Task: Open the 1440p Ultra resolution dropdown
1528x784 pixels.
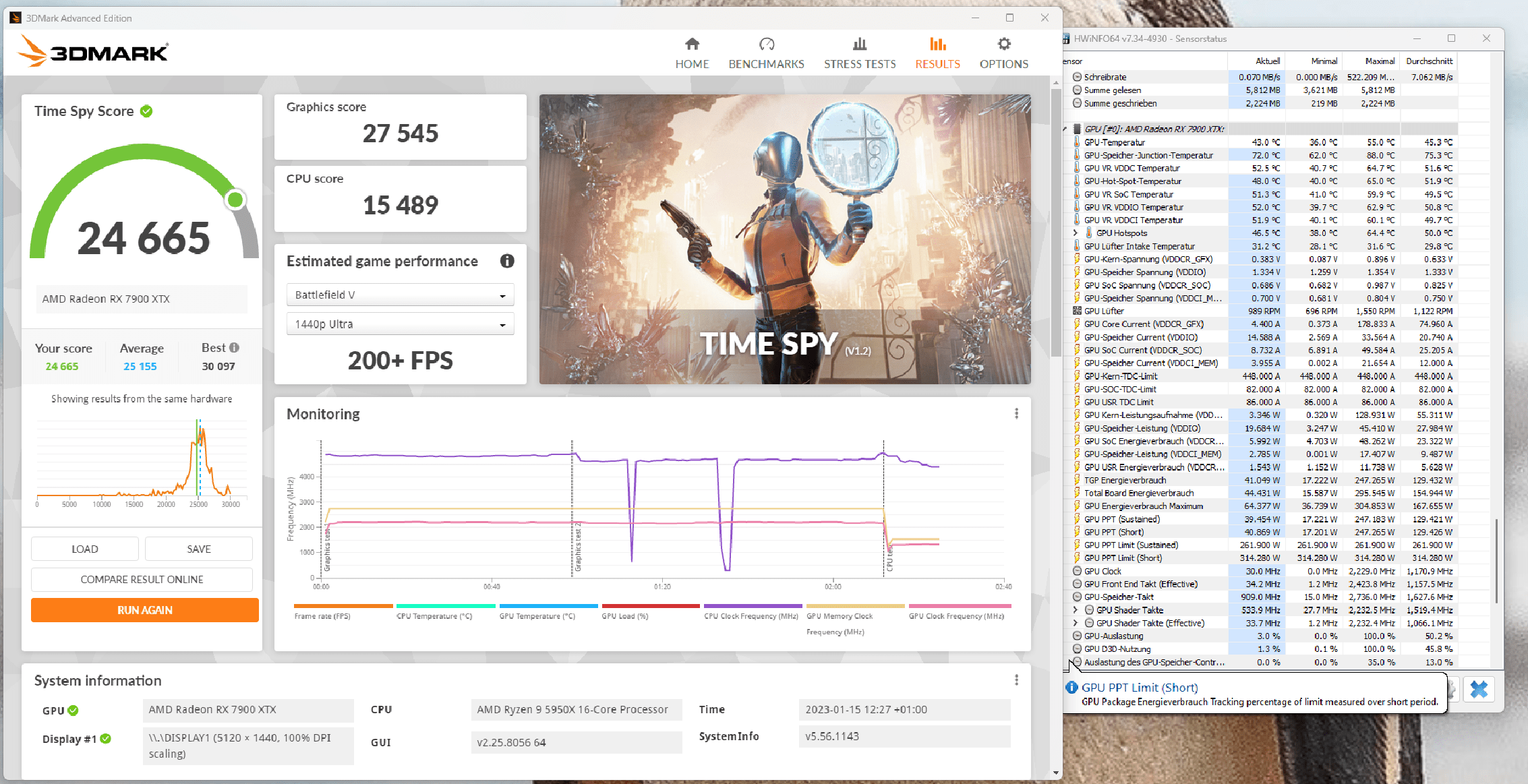Action: [400, 324]
